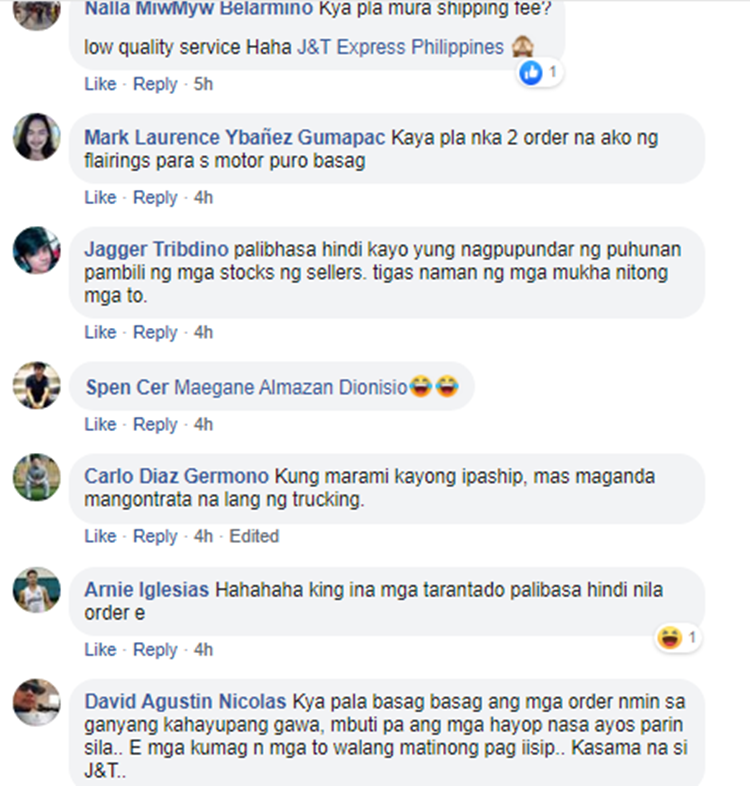Reply to Jagger Tribdino's comment

point(155,332)
